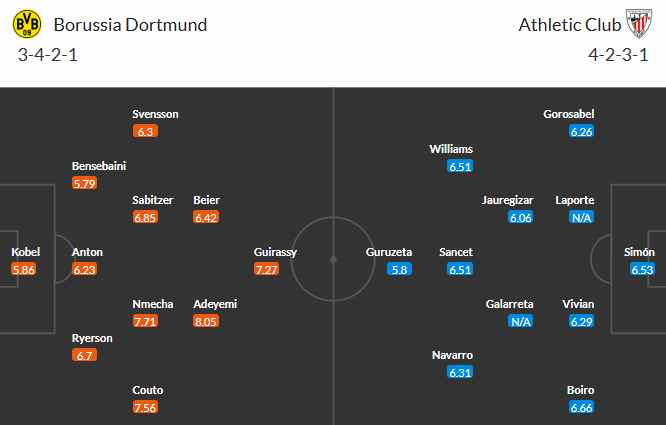The width and height of the screenshot is (666, 425).
Task: Click Couto's 7.56 rating badge
Action: point(146,407)
